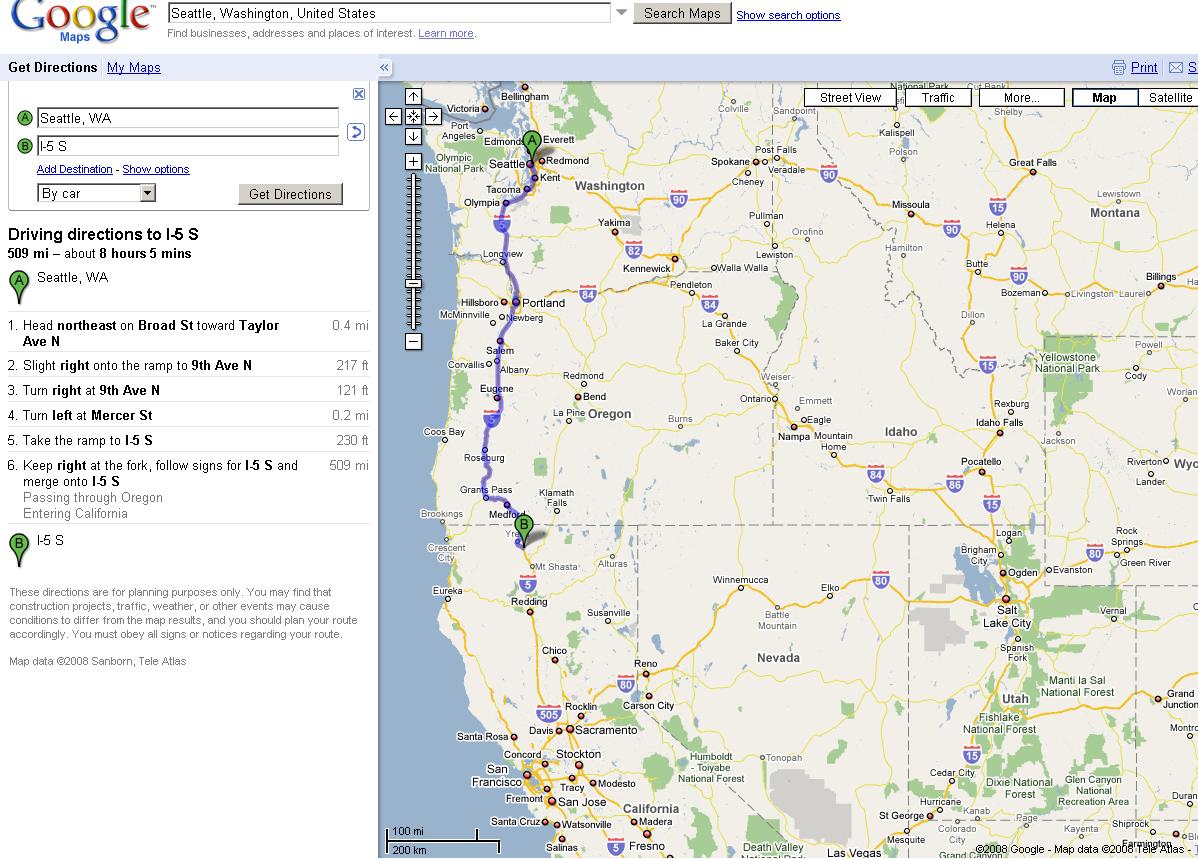Image resolution: width=1198 pixels, height=859 pixels.
Task: Zoom out with the minus button
Action: click(413, 342)
